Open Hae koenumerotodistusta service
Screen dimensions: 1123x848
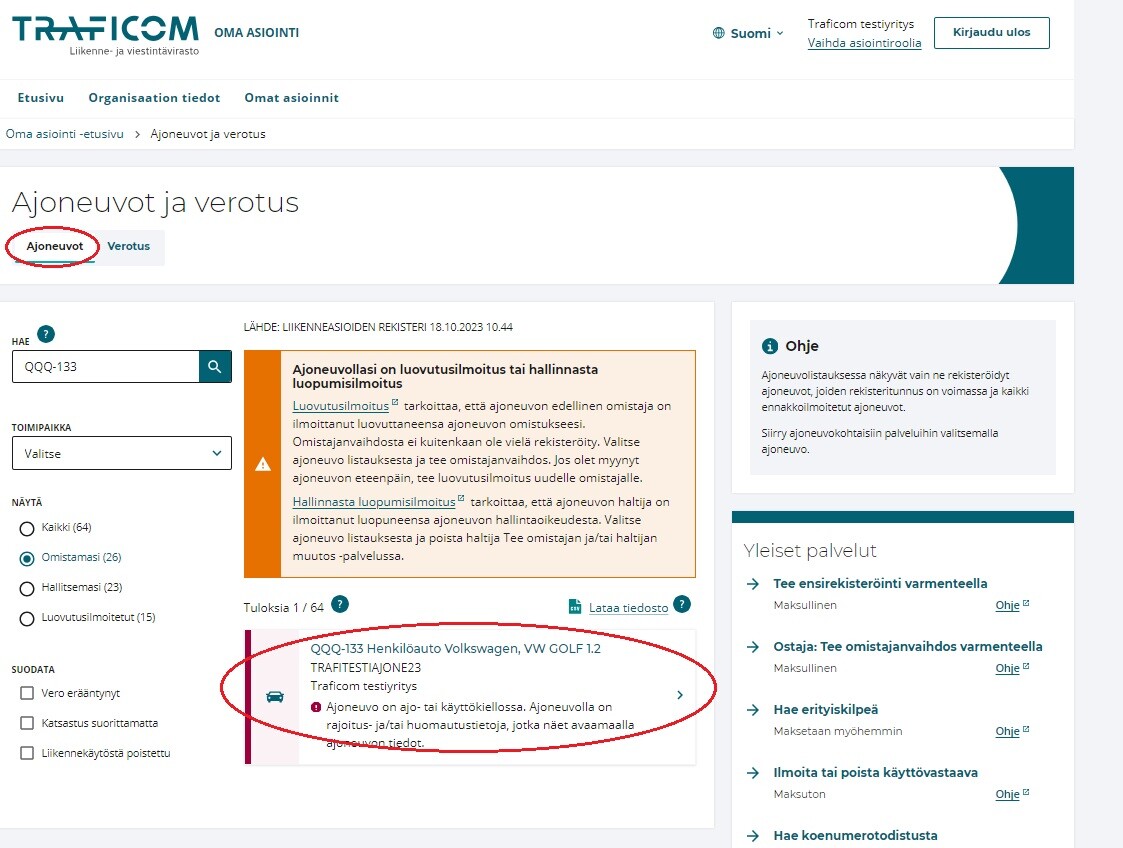pyautogui.click(x=855, y=836)
